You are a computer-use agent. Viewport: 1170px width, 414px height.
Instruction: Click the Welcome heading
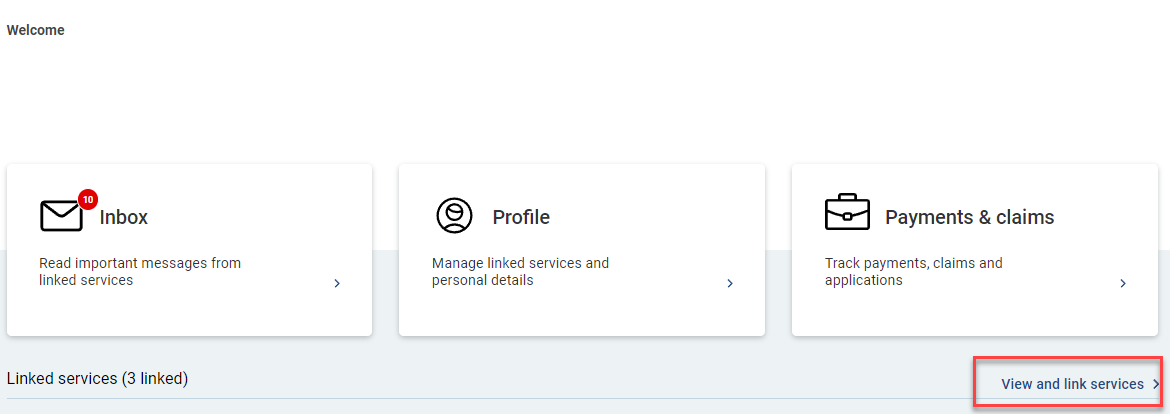coord(36,30)
